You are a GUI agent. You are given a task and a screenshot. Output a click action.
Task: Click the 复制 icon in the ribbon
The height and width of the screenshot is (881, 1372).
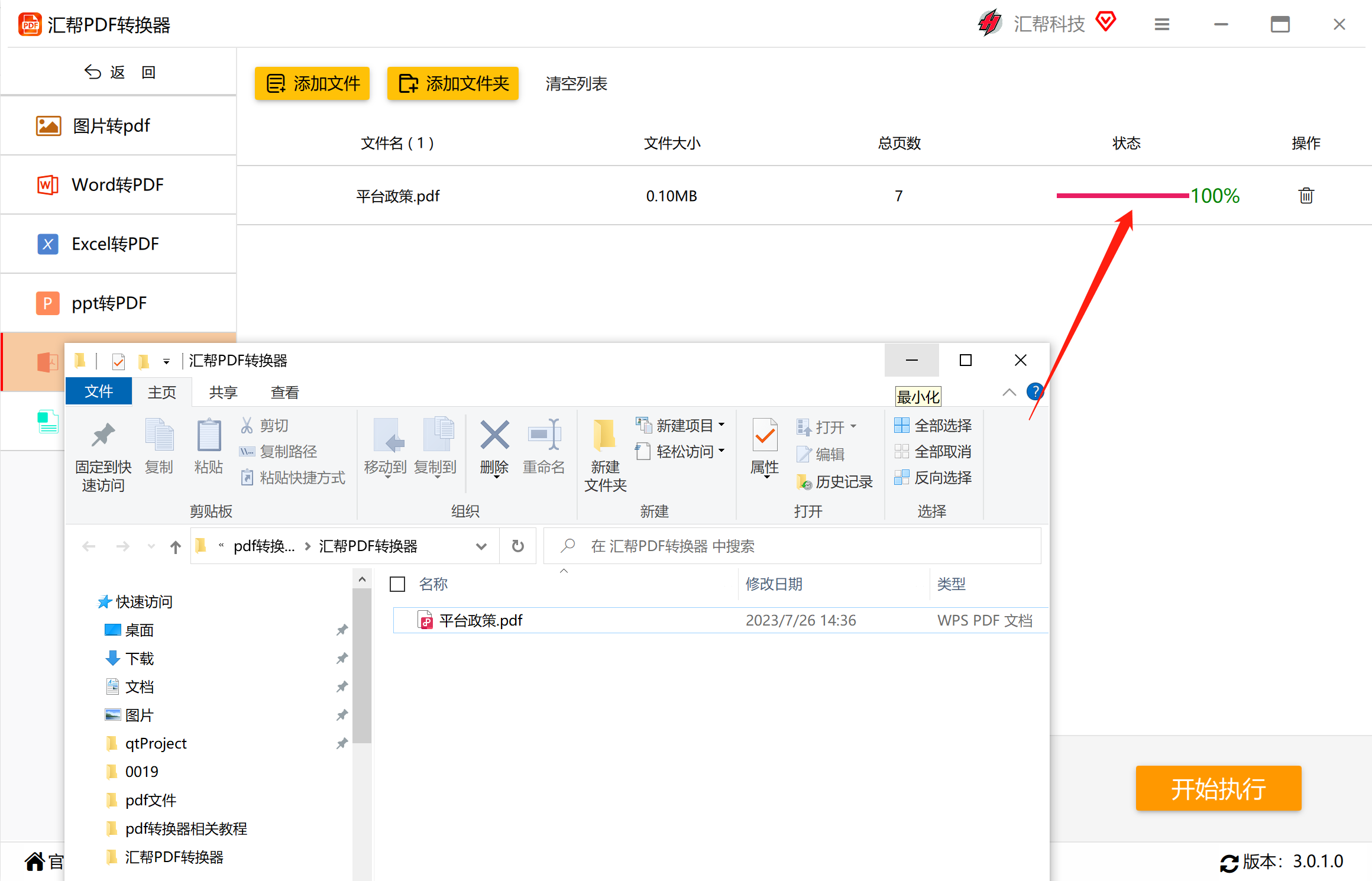pyautogui.click(x=159, y=436)
